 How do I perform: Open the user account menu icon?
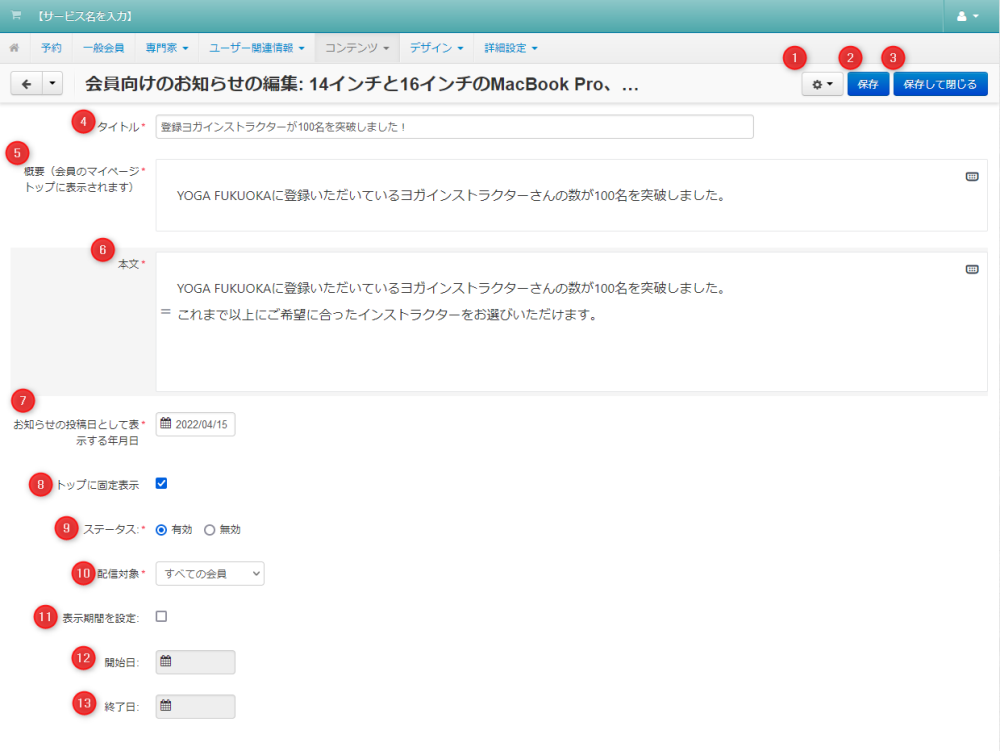967,16
